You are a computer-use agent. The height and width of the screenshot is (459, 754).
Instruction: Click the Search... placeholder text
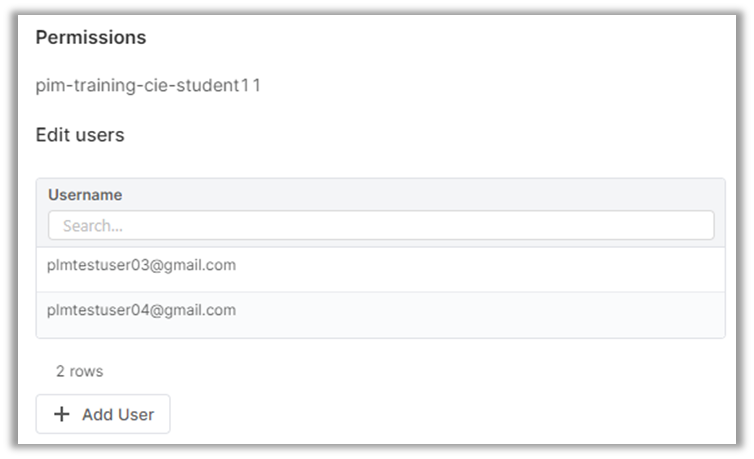pos(92,226)
